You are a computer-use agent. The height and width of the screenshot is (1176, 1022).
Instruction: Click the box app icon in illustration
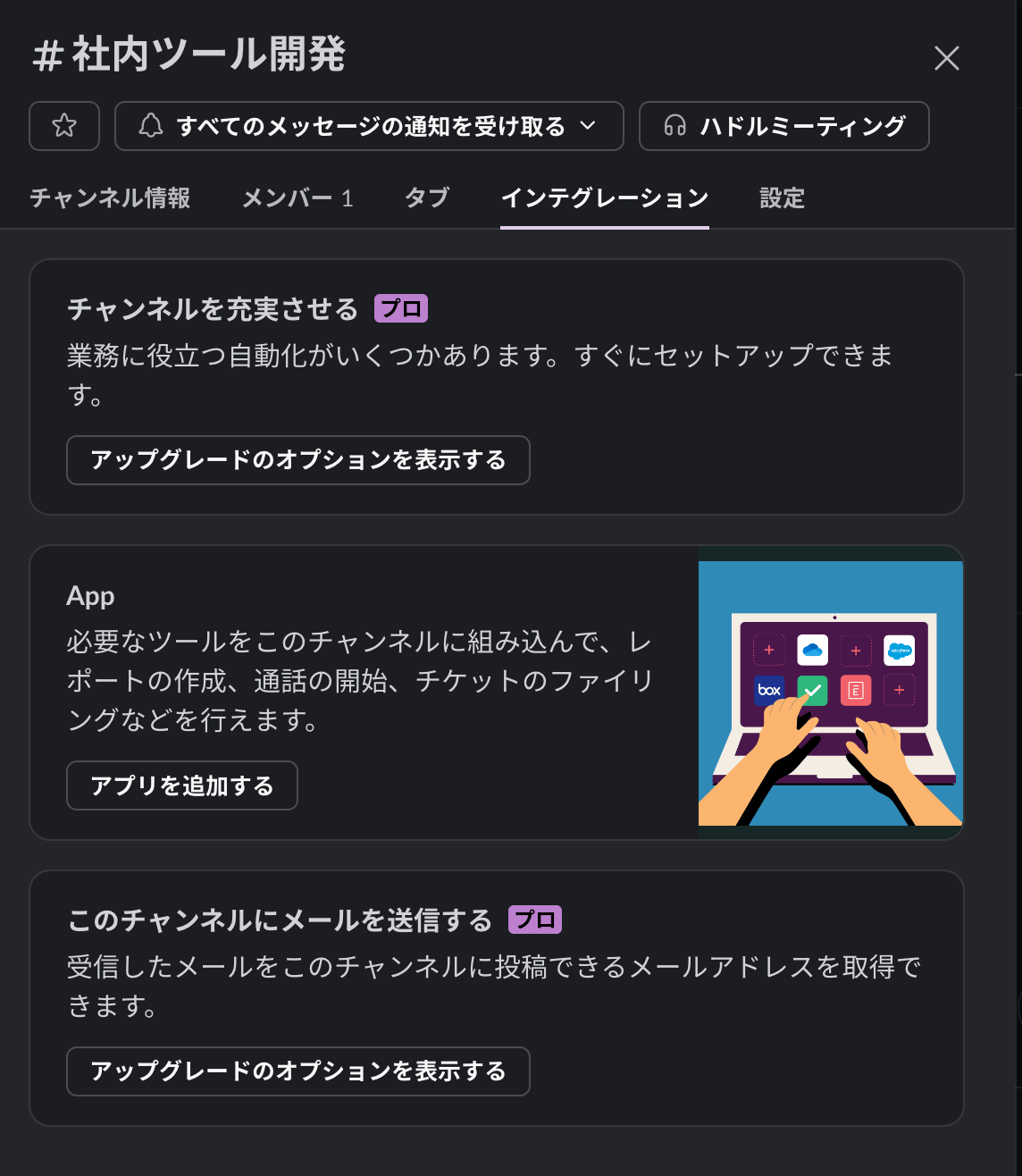click(x=769, y=690)
